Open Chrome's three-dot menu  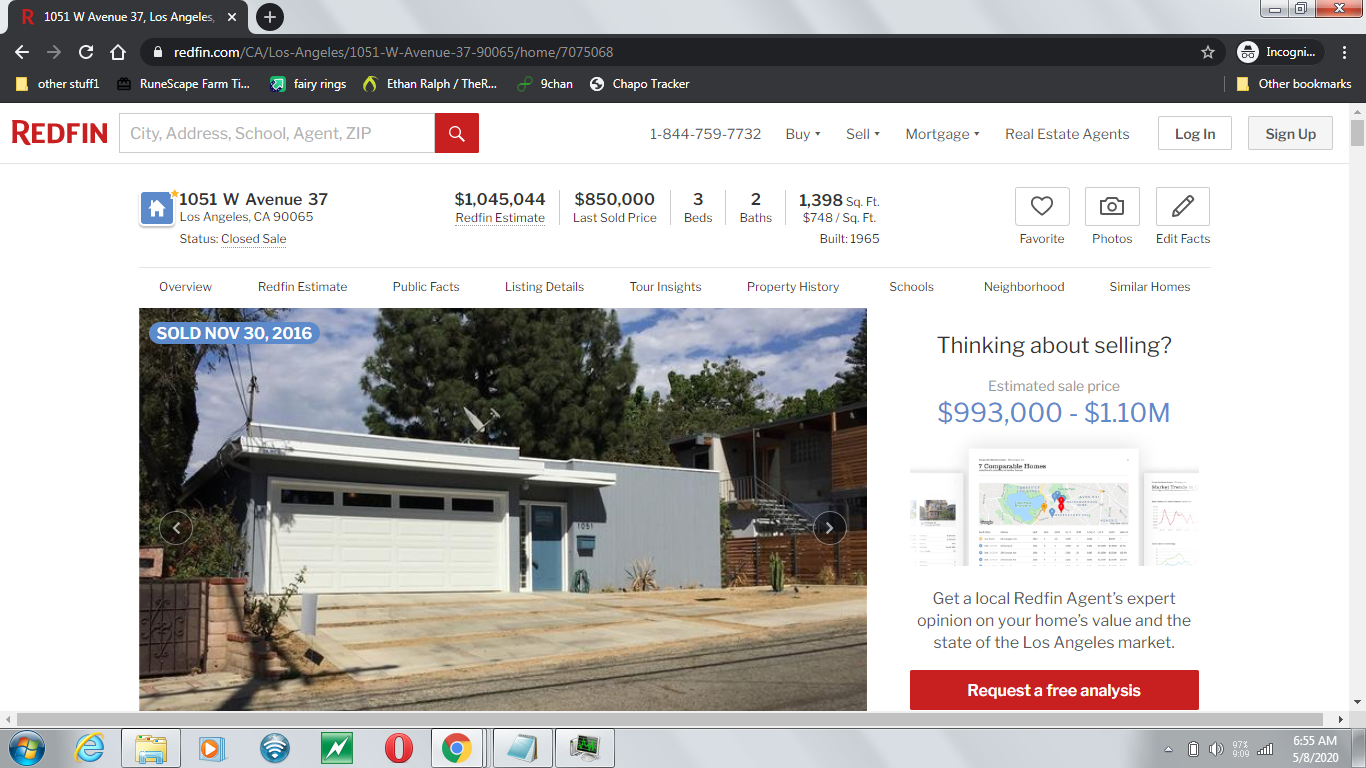(x=1345, y=52)
